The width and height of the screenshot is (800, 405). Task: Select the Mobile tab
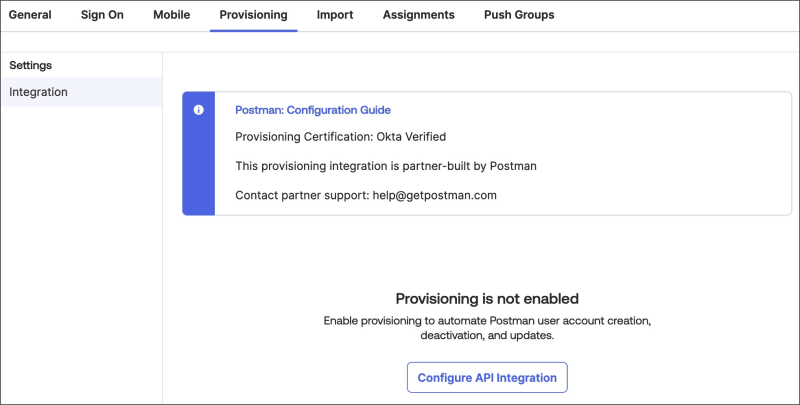[x=171, y=15]
